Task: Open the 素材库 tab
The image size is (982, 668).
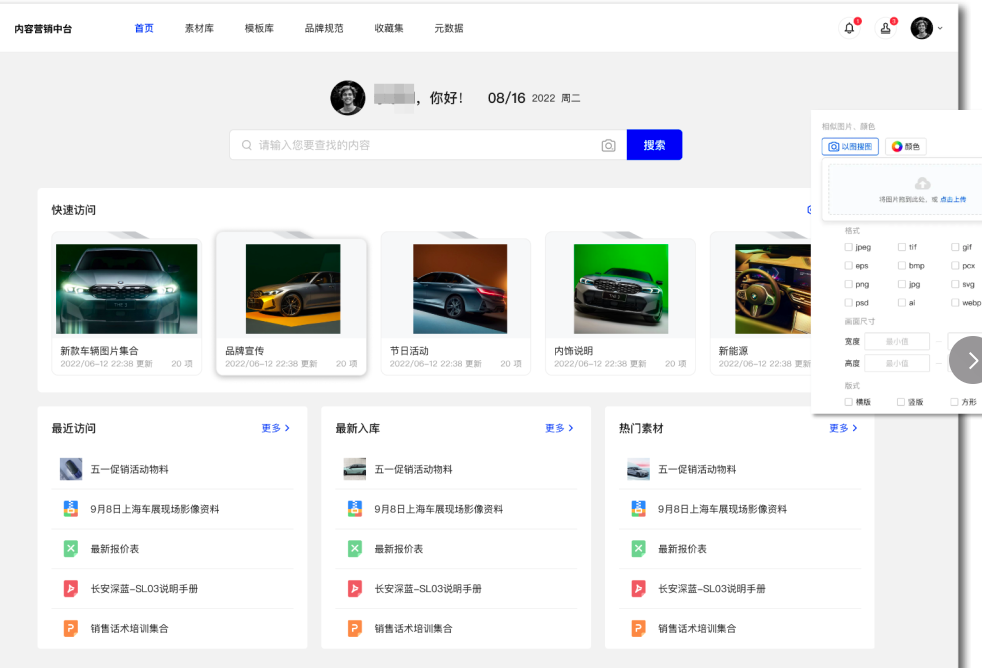Action: (199, 28)
